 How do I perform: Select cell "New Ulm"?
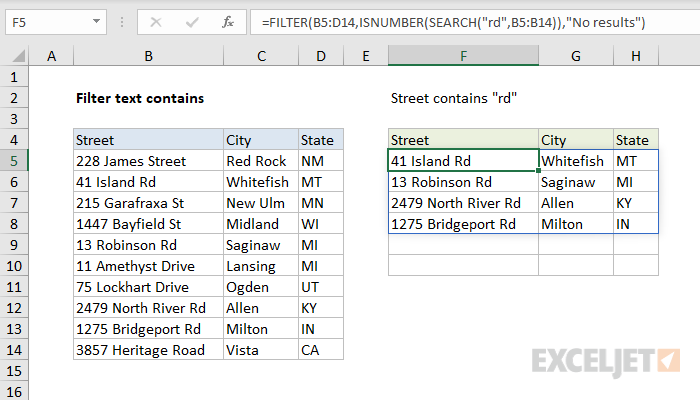click(x=261, y=203)
